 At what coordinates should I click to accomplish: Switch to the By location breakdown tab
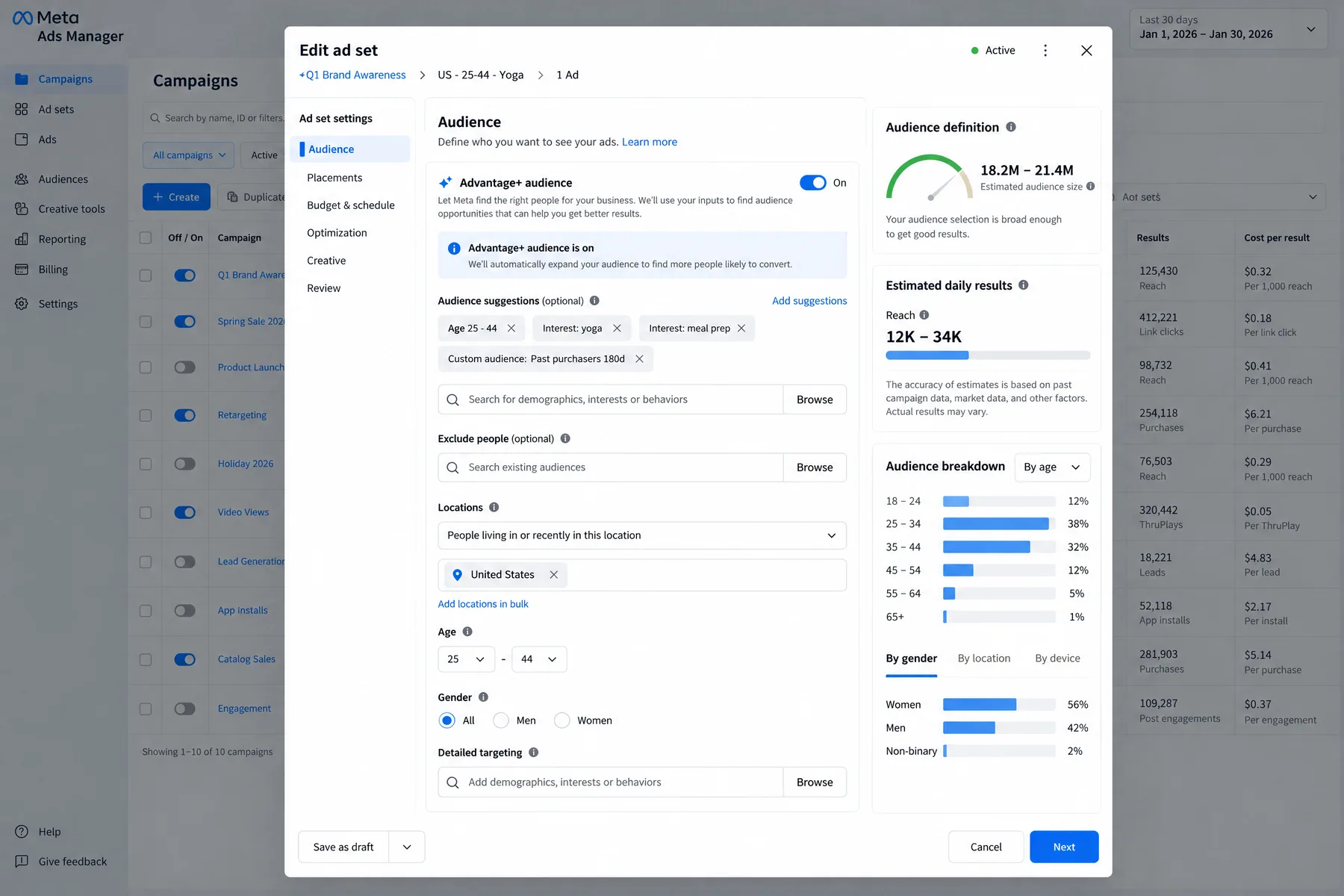984,659
